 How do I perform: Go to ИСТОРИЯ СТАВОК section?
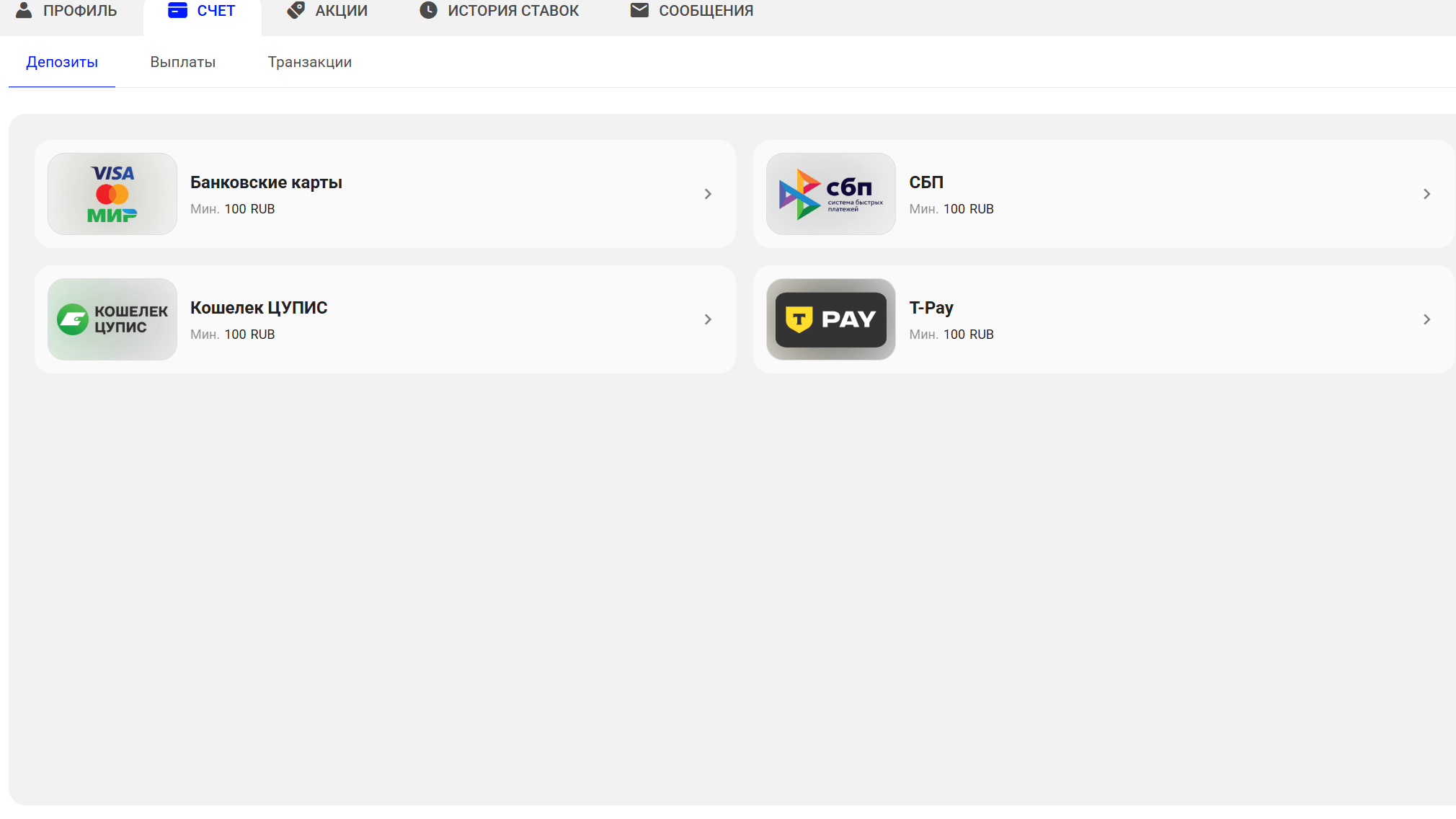click(512, 11)
